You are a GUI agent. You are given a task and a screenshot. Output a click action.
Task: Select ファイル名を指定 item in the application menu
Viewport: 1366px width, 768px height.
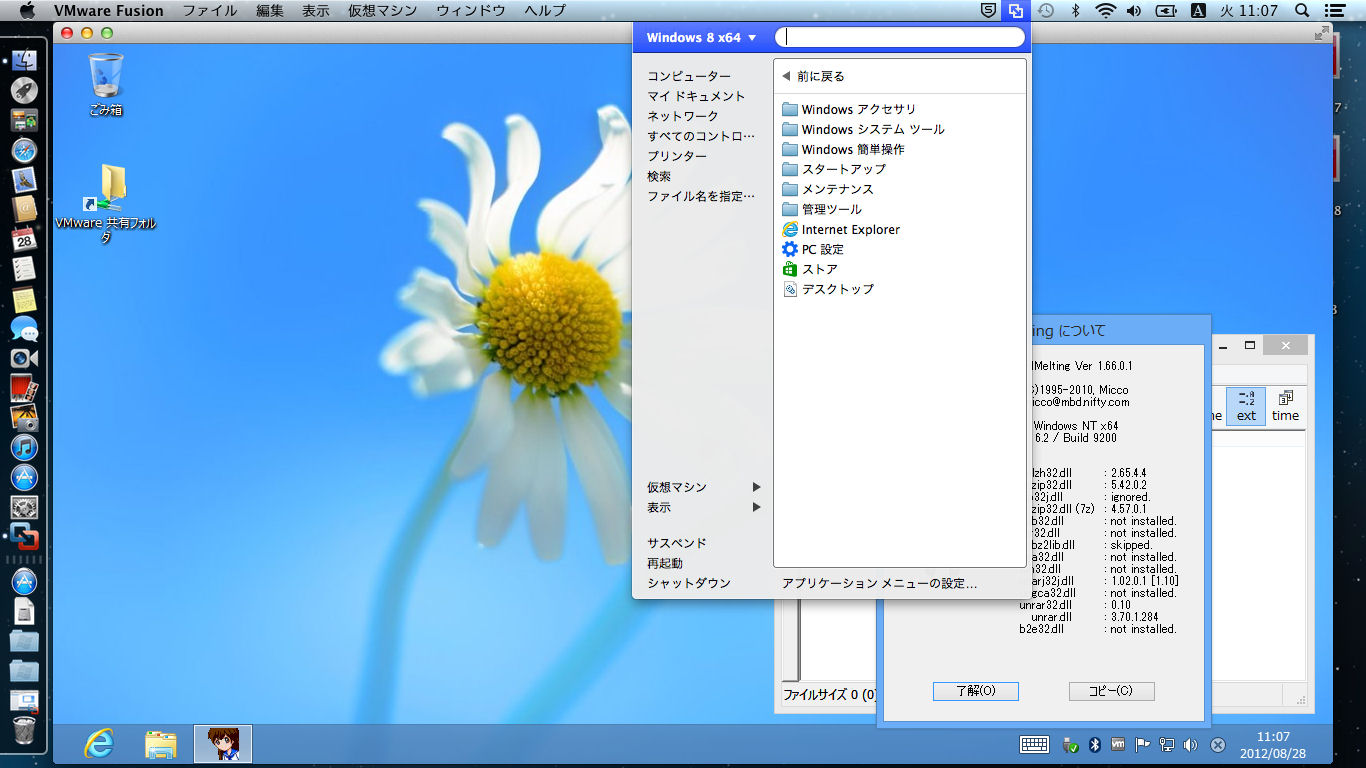point(701,196)
